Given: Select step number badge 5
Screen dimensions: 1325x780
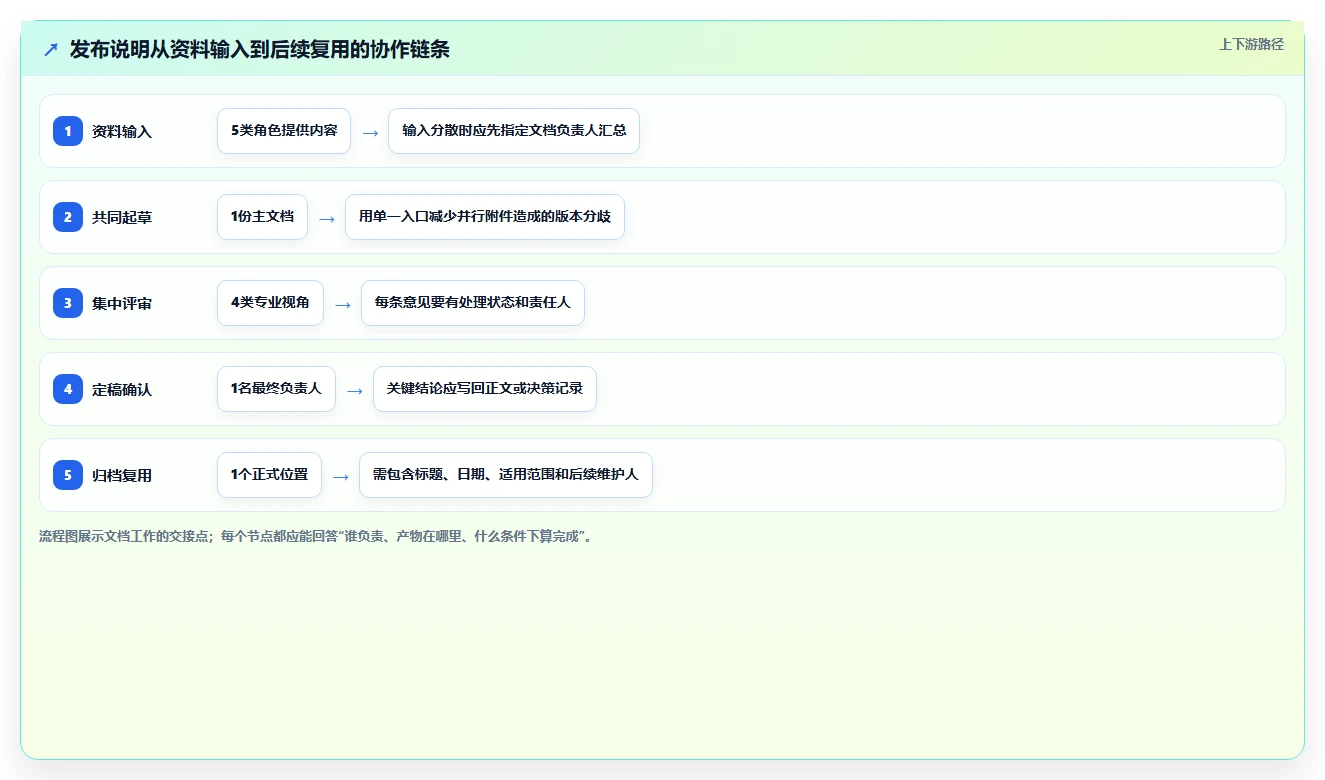Looking at the screenshot, I should coord(68,475).
